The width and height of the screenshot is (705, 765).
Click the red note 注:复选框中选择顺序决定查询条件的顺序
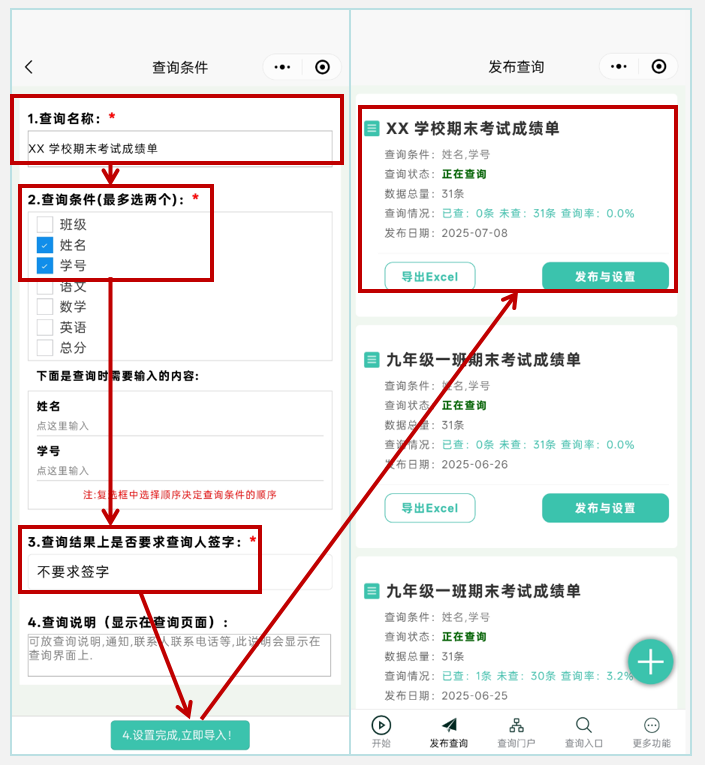(180, 495)
